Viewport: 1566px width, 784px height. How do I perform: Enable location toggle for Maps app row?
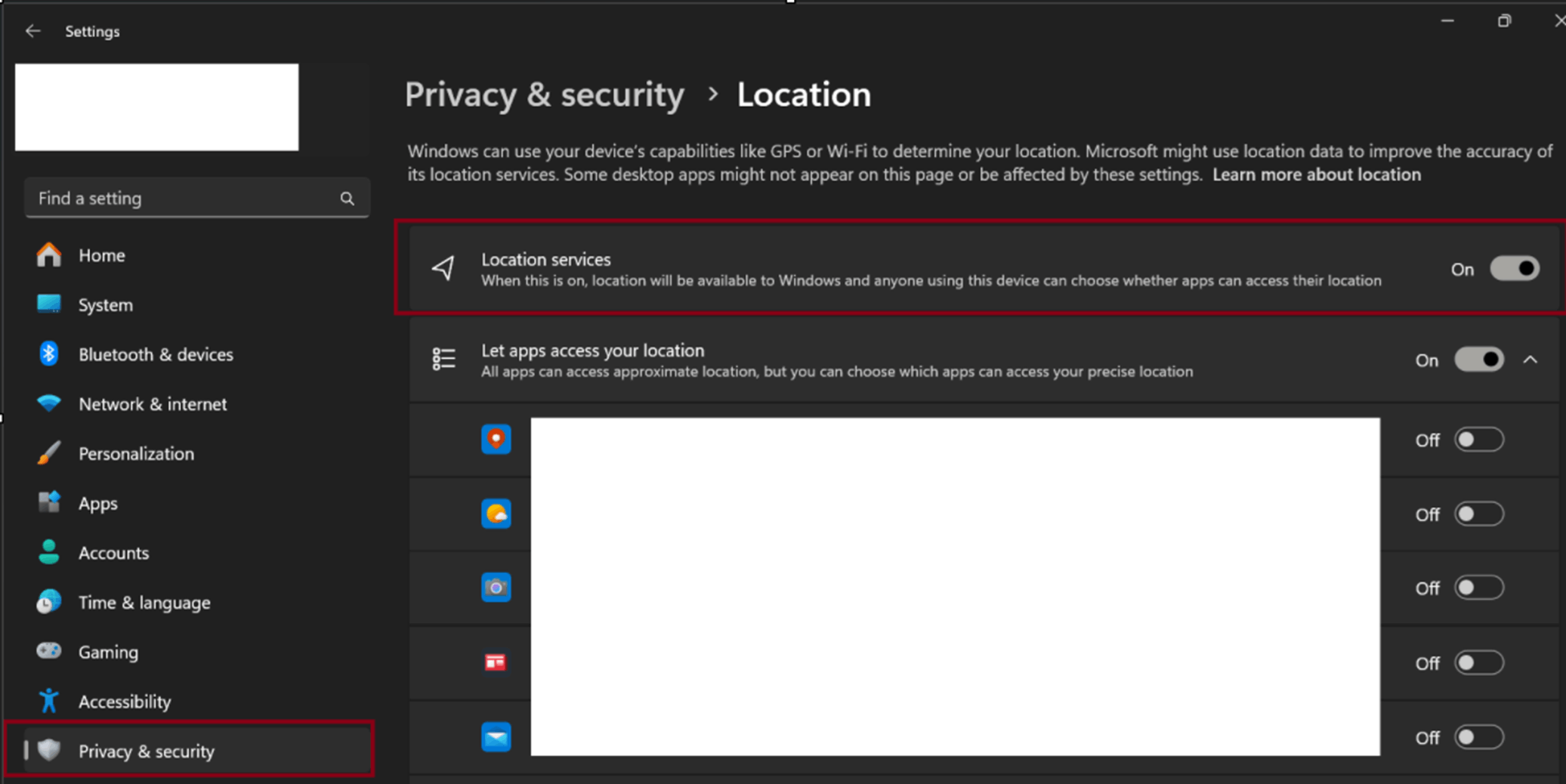[1479, 440]
